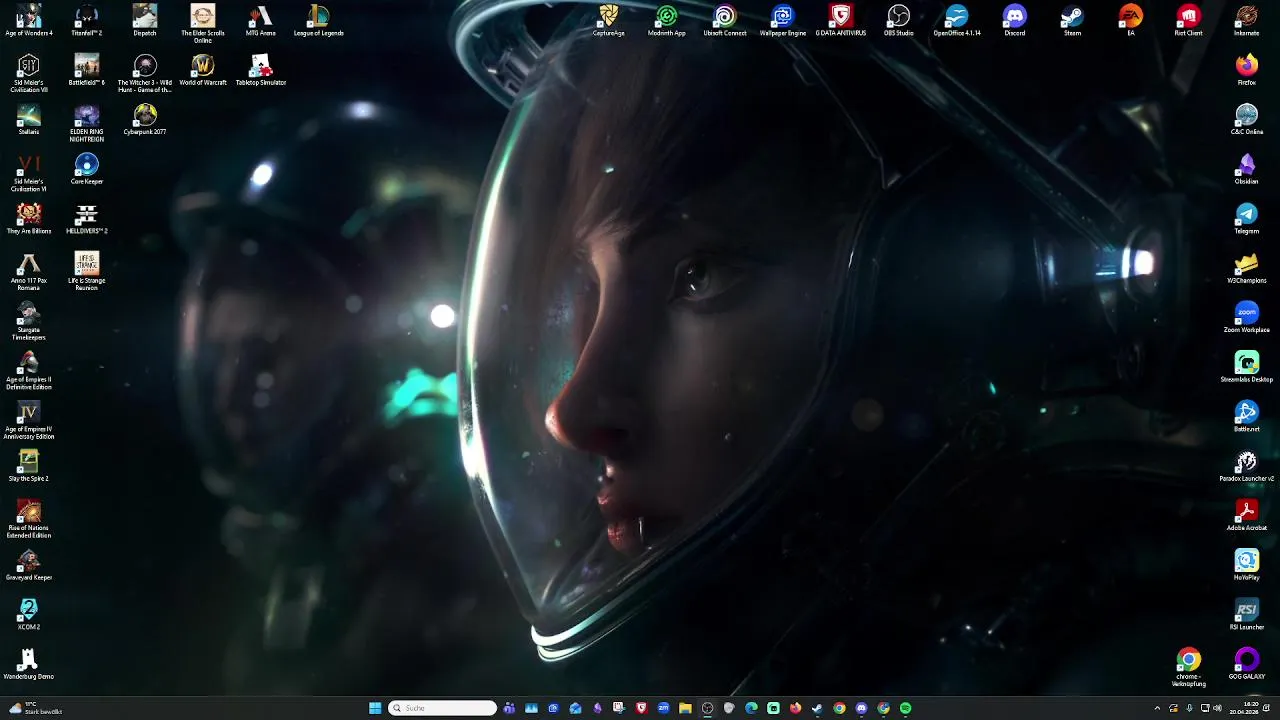Select the OpenOffice 4.1.14 icon

[x=957, y=20]
